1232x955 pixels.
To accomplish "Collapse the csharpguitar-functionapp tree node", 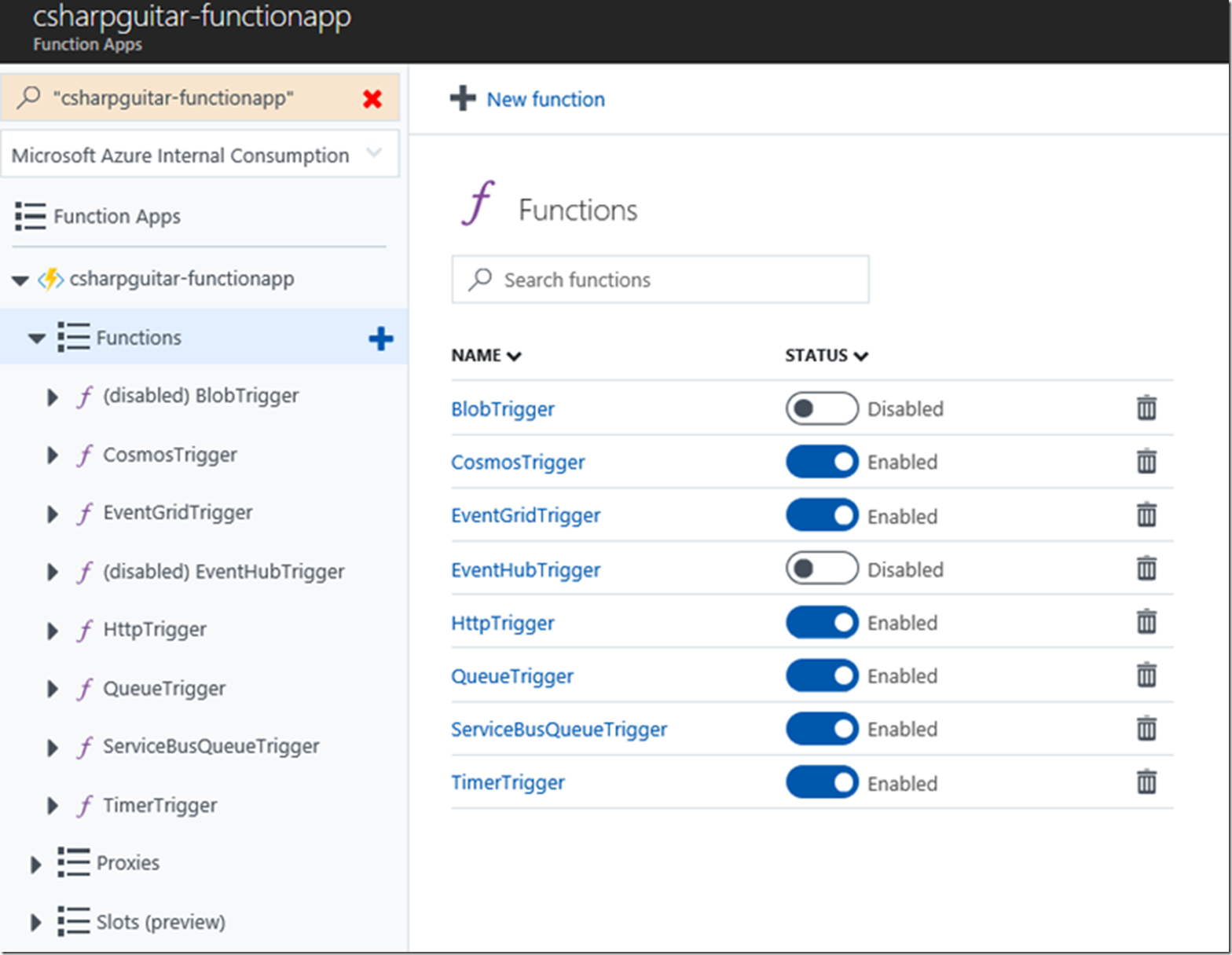I will tap(20, 280).
